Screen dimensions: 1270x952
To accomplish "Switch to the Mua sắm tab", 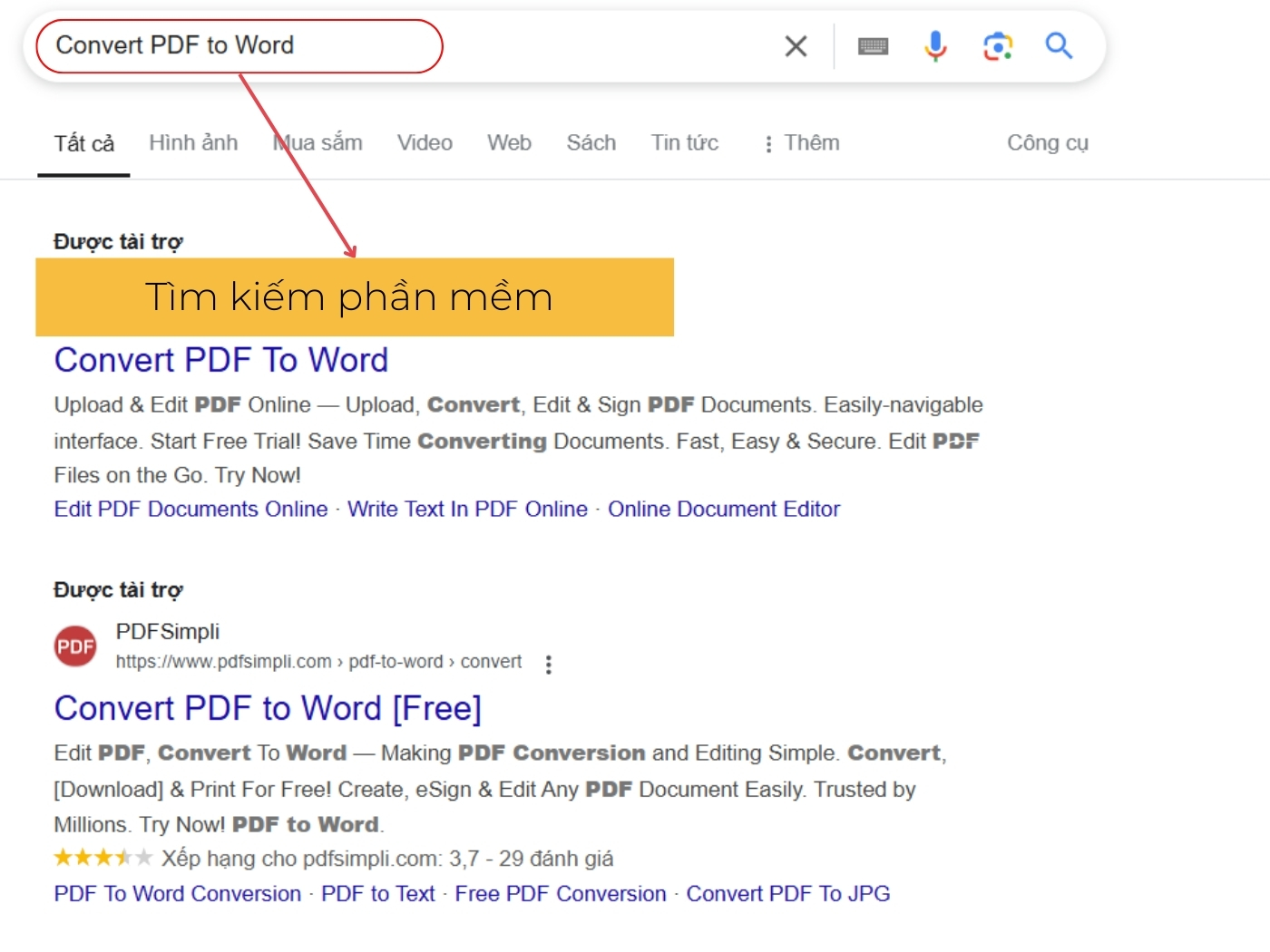I will point(317,143).
